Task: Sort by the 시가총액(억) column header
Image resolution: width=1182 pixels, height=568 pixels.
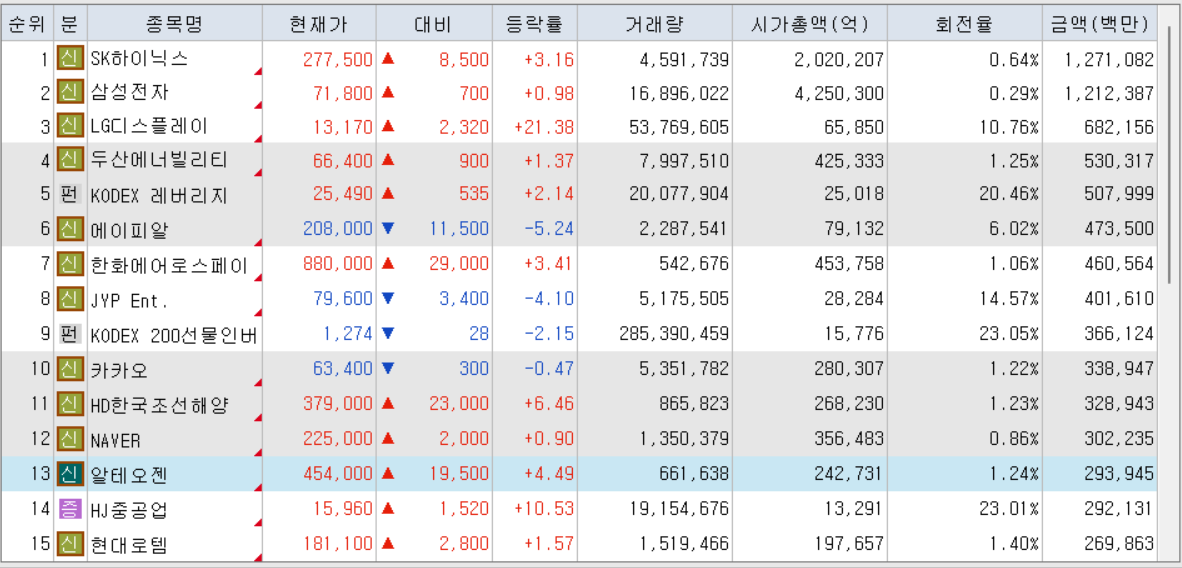Action: point(810,24)
